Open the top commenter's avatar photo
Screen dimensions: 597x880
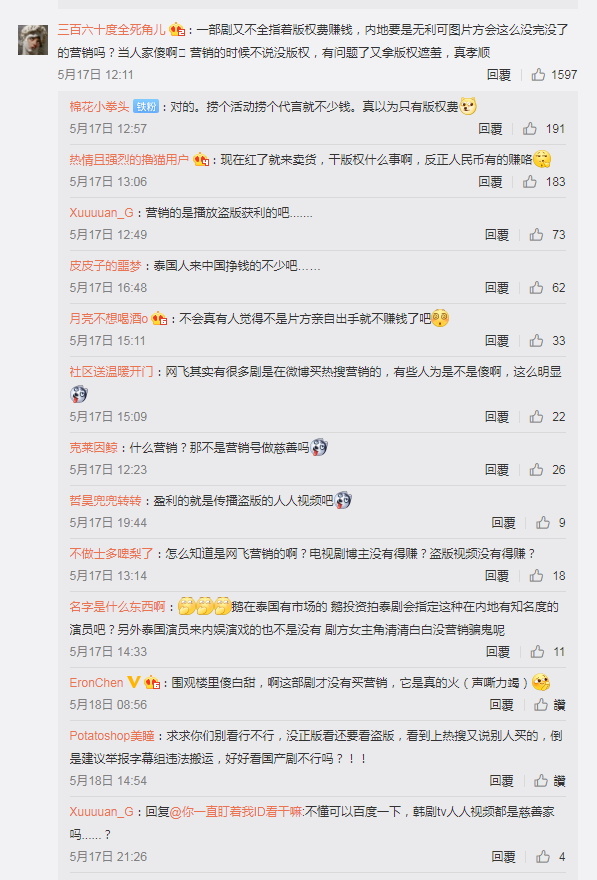pos(33,40)
